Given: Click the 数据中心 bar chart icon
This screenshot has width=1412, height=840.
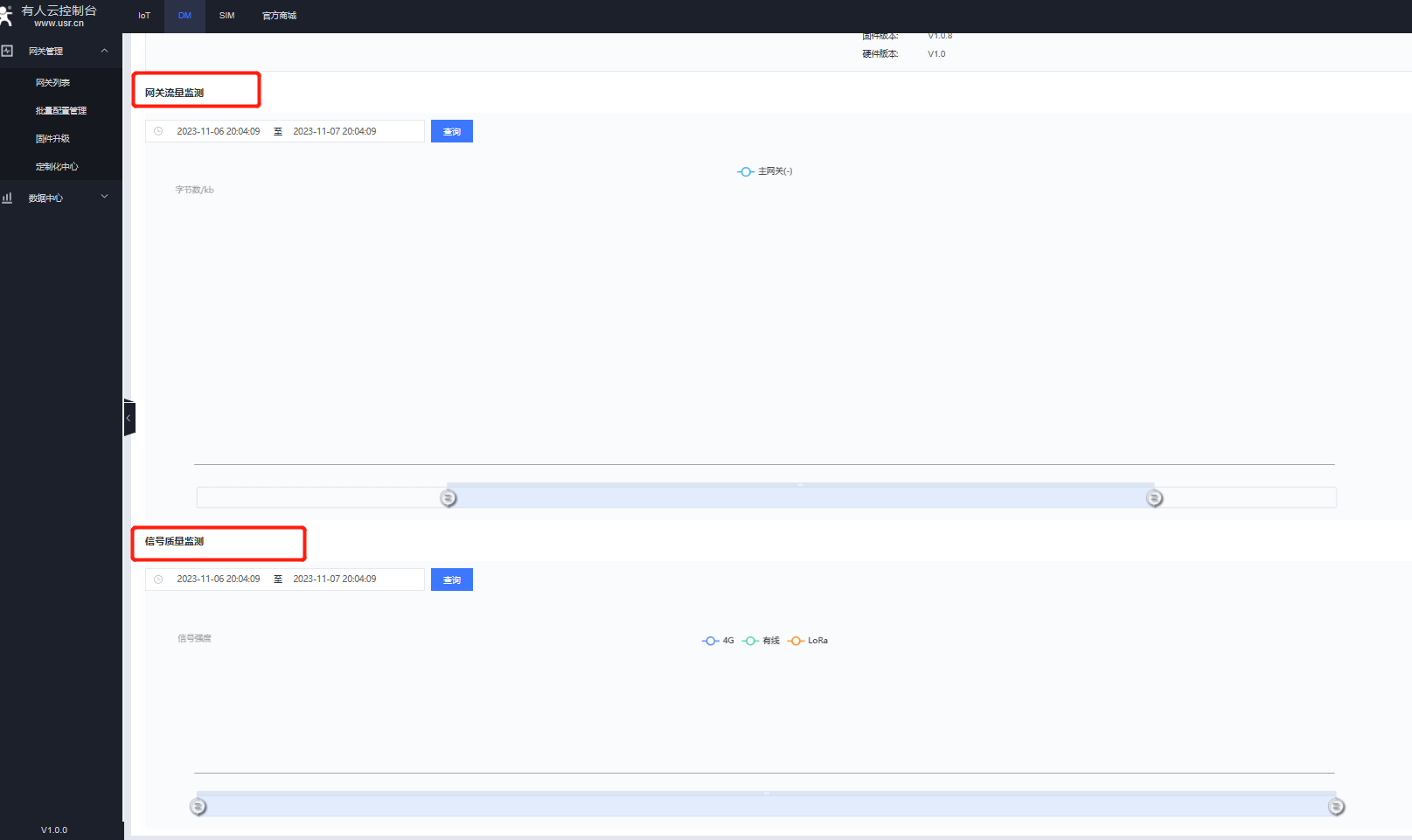Looking at the screenshot, I should tap(8, 198).
